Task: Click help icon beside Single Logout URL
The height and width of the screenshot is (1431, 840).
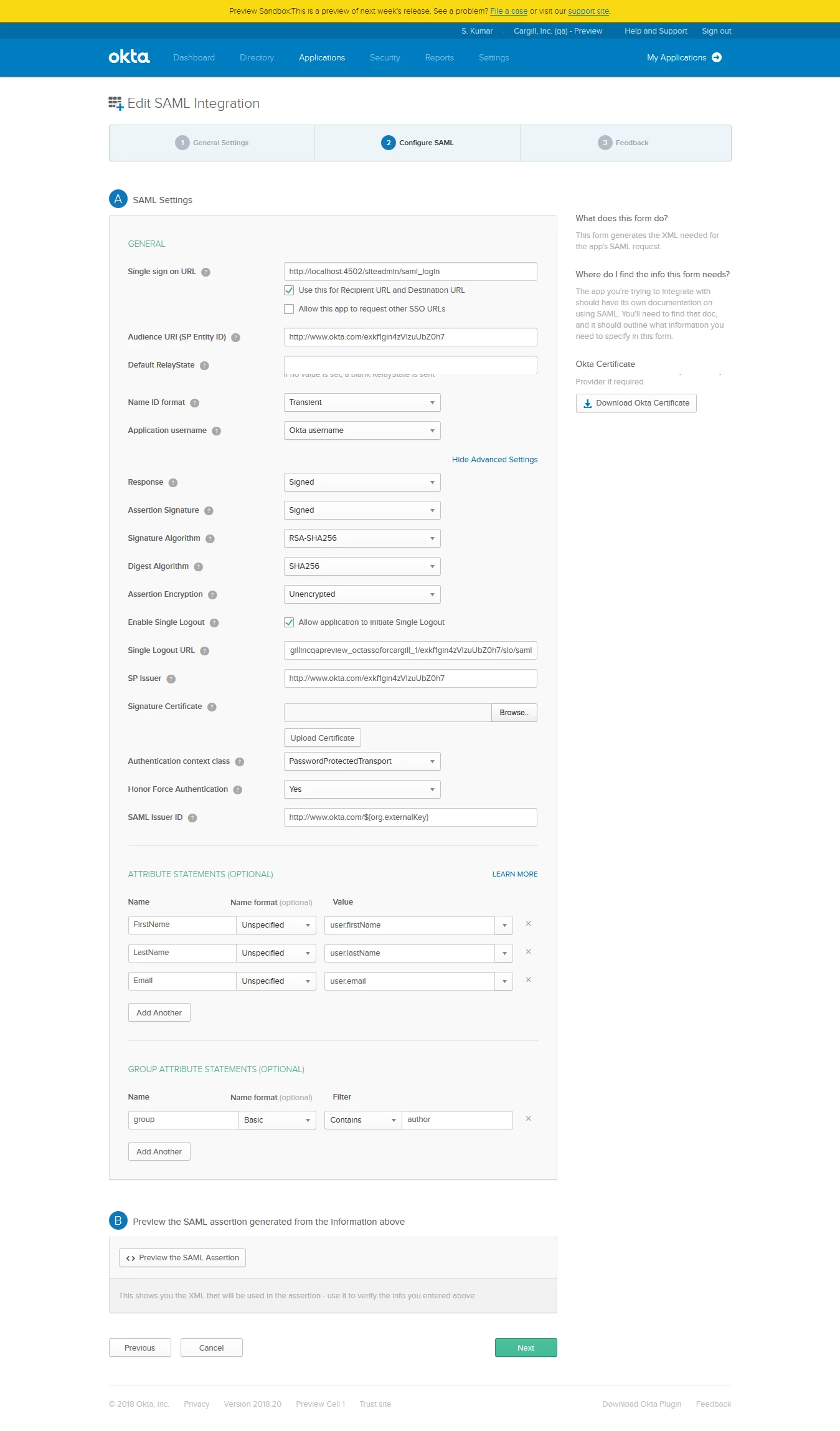Action: 204,651
